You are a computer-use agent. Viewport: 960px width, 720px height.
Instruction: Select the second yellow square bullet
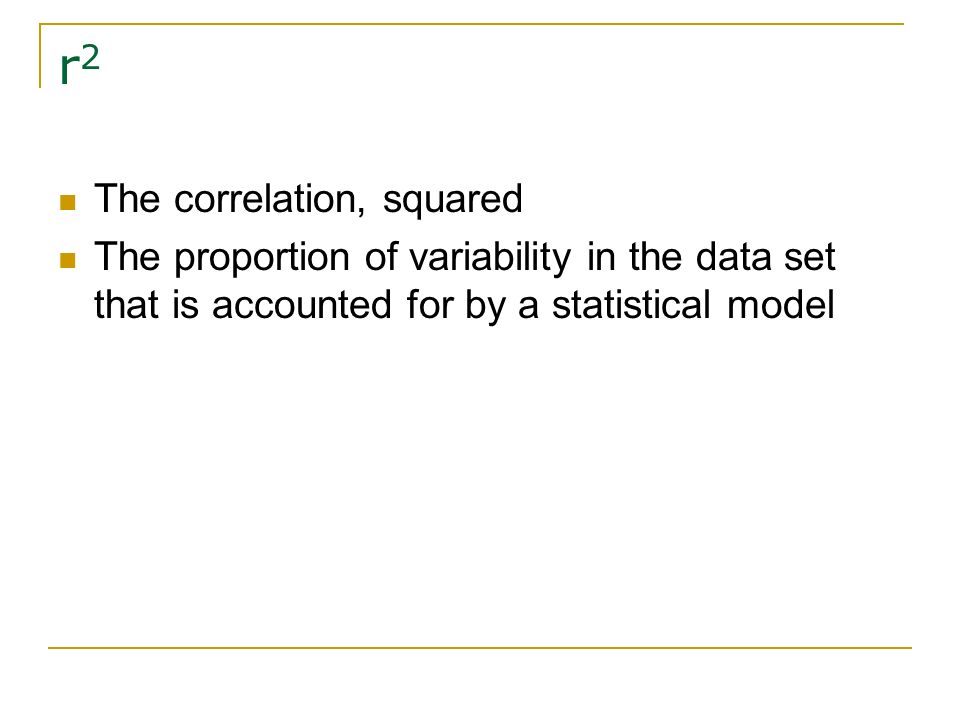tap(68, 260)
